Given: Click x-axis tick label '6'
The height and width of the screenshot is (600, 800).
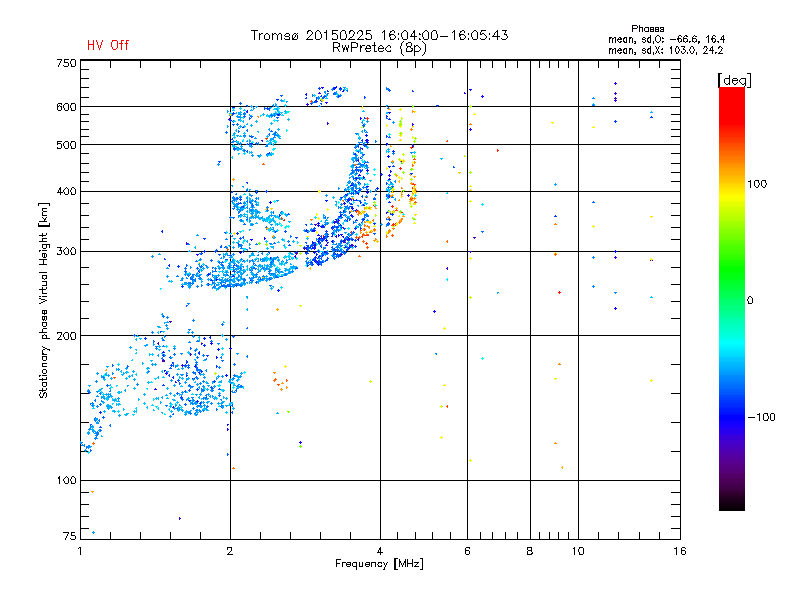Looking at the screenshot, I should coord(467,551).
